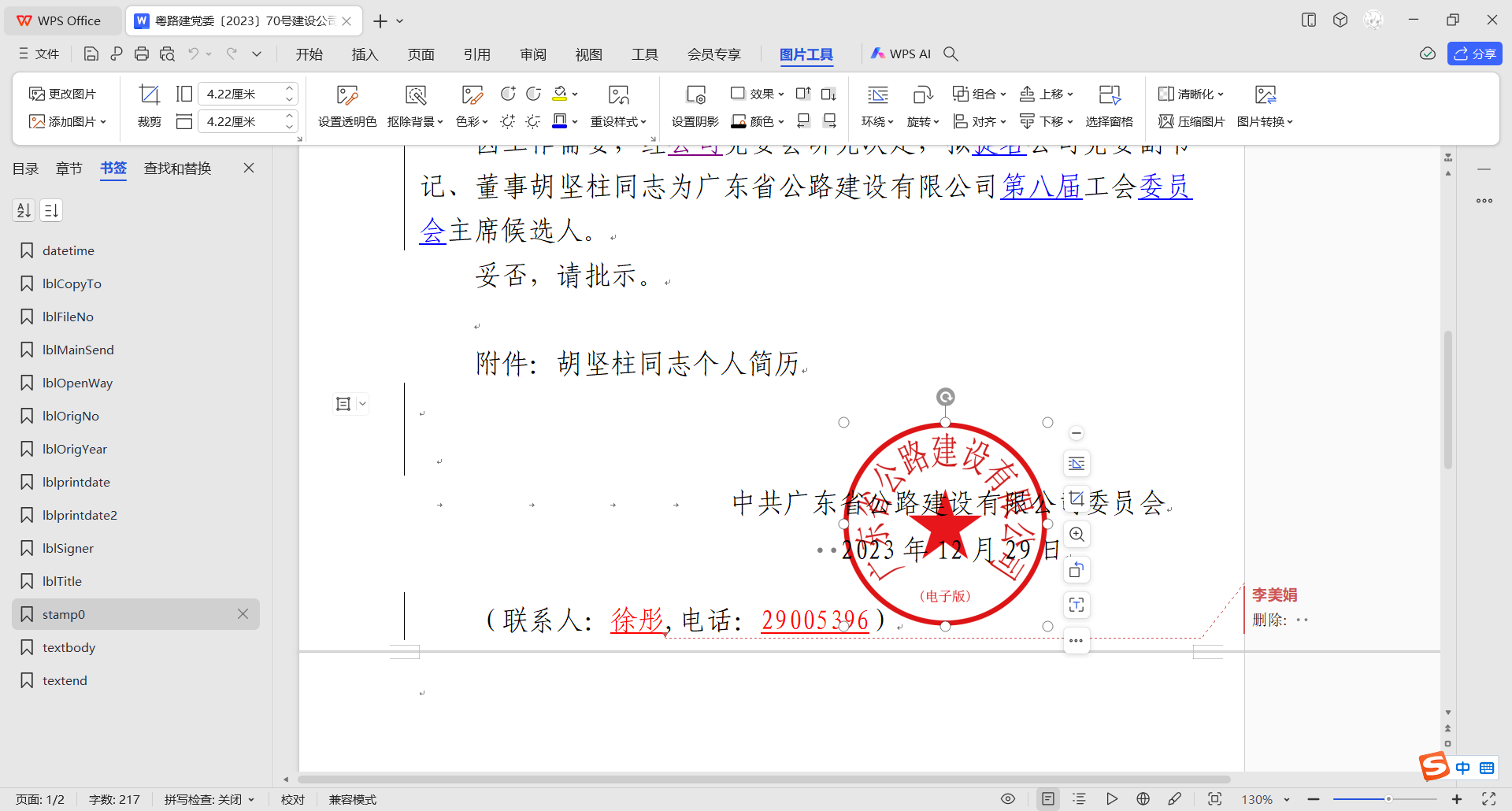1512x811 pixels.
Task: Switch to web layout view globe icon
Action: point(1143,799)
